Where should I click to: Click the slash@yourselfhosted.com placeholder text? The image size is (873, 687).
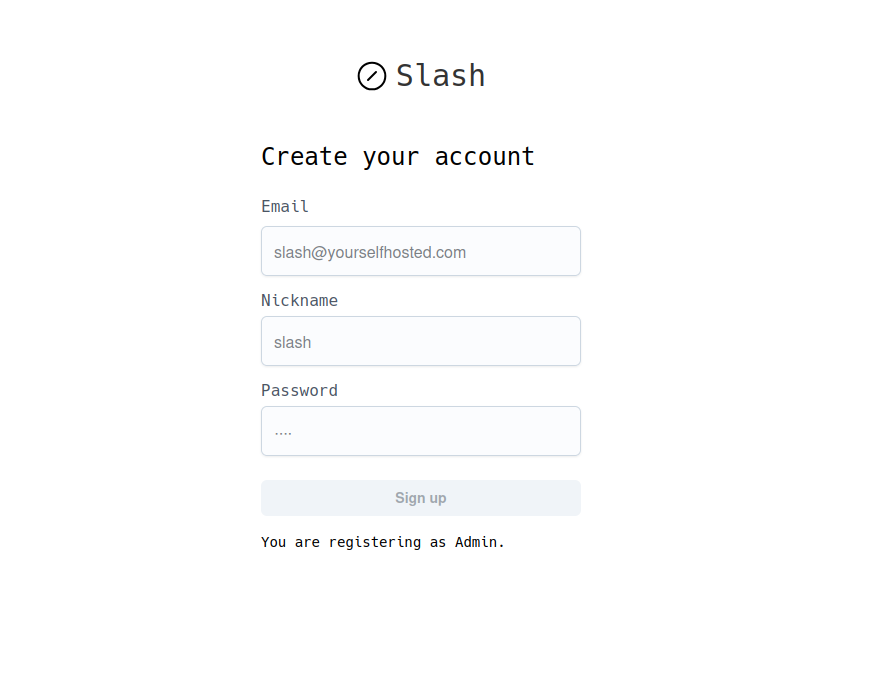tap(370, 253)
